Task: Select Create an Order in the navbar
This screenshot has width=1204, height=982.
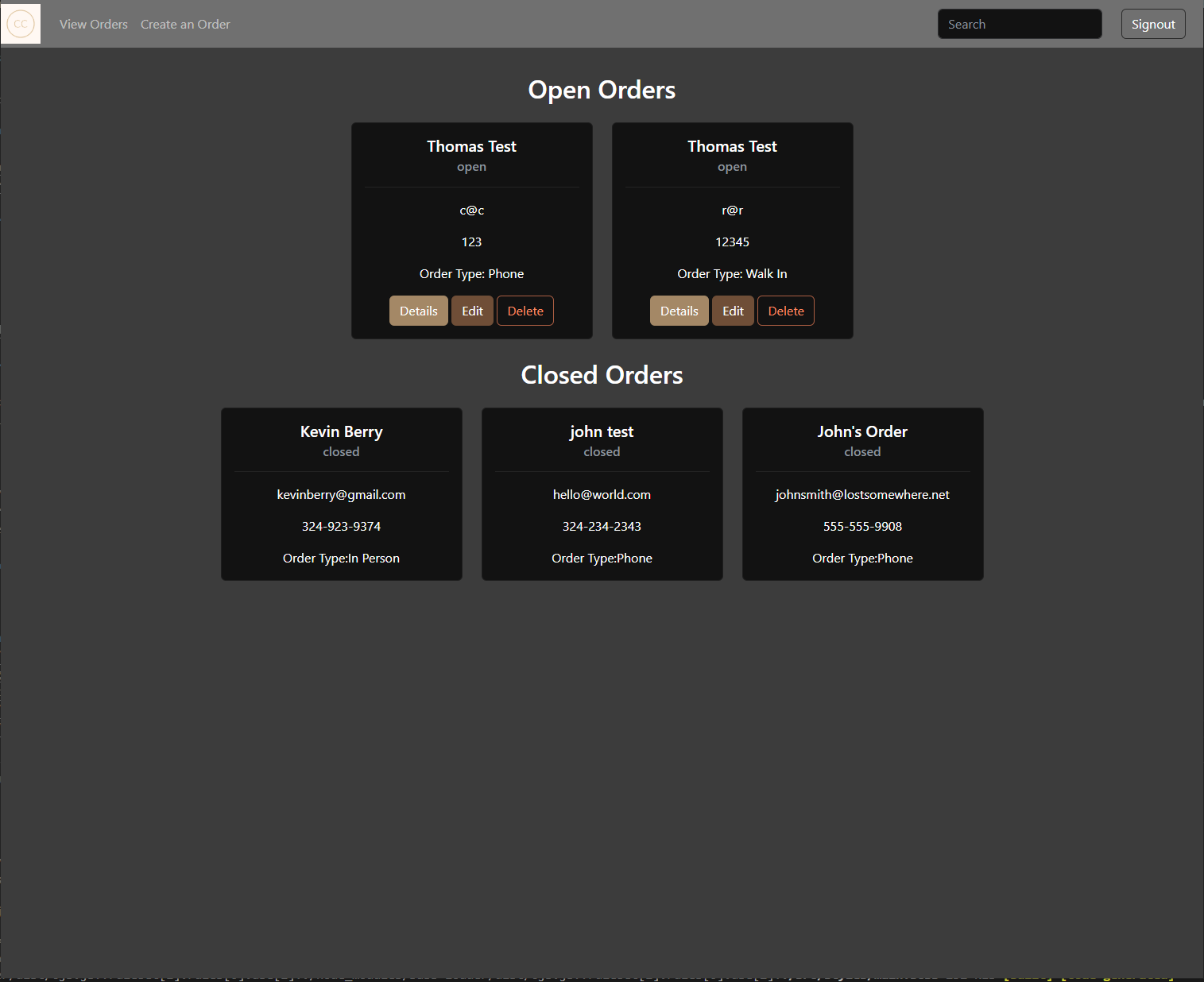Action: [x=184, y=24]
